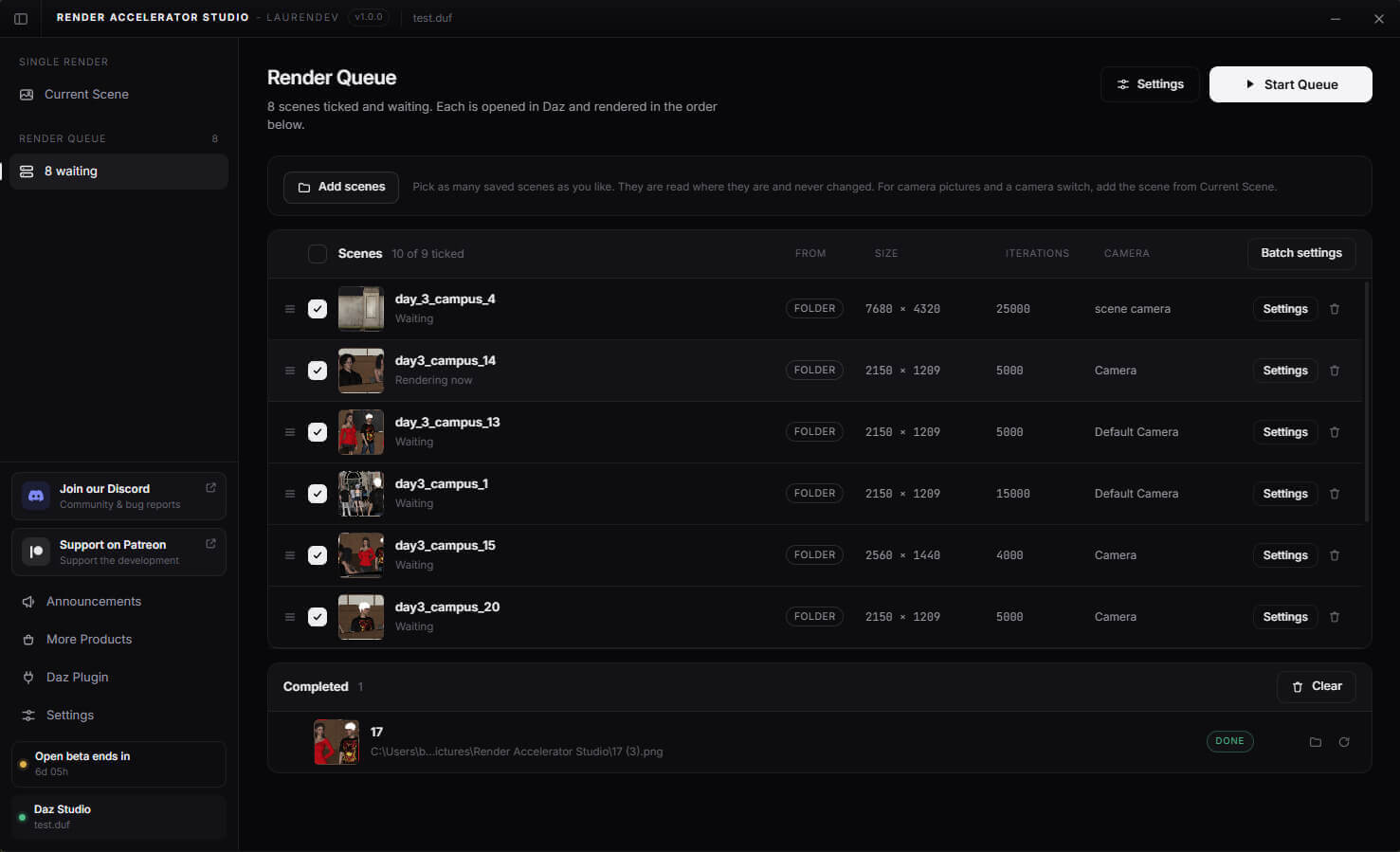The image size is (1400, 852).
Task: Click Start Queue button
Action: pos(1290,84)
